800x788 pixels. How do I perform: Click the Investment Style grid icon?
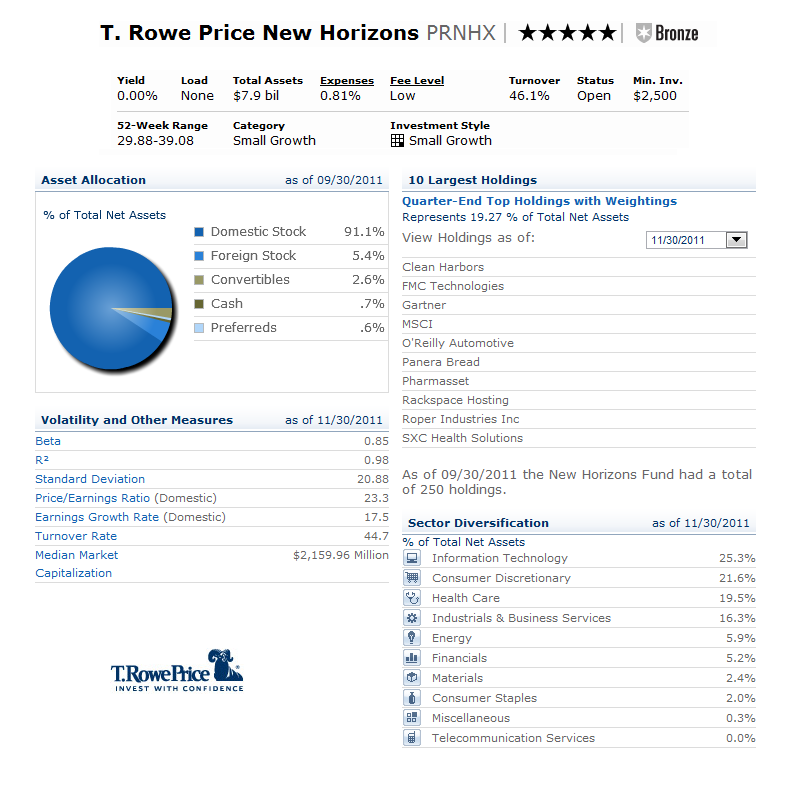click(397, 140)
